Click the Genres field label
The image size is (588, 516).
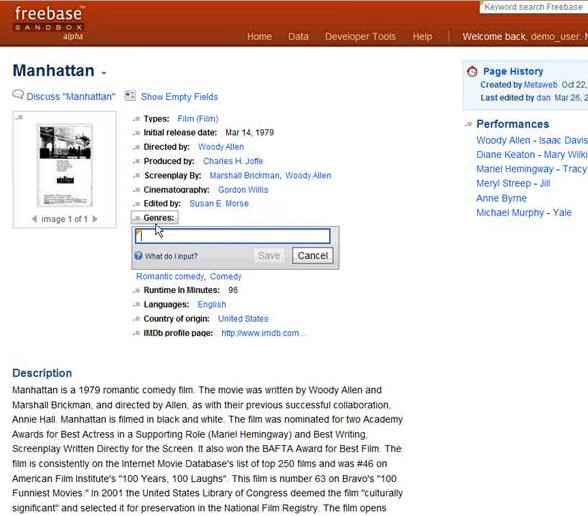pyautogui.click(x=159, y=218)
